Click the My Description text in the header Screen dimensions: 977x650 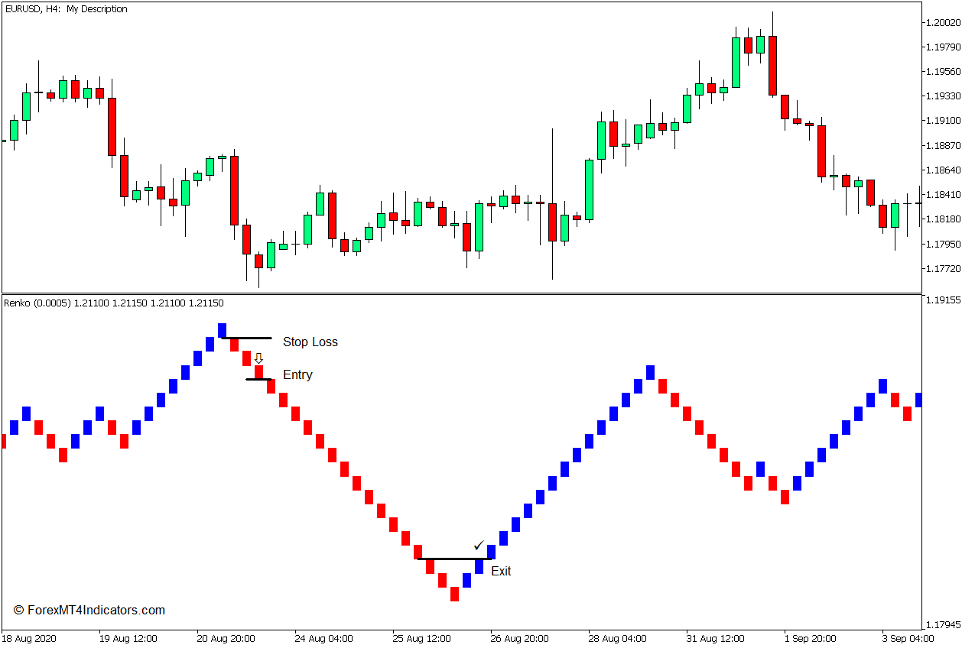point(102,8)
